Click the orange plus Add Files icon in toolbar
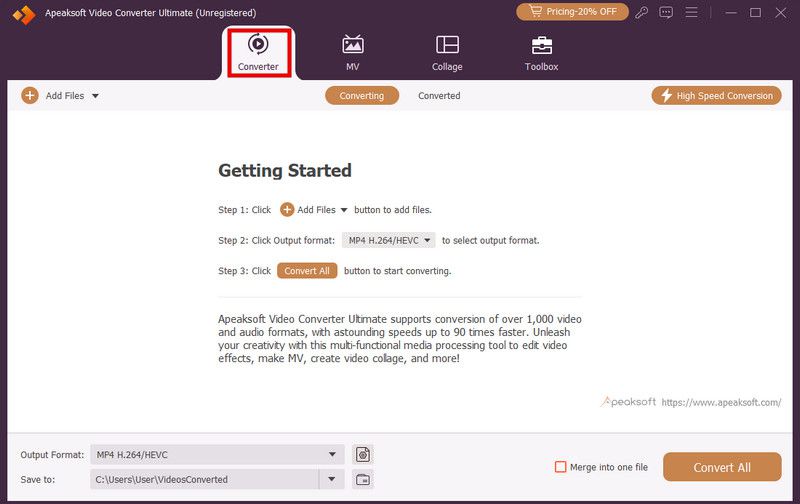The width and height of the screenshot is (800, 504). point(30,95)
